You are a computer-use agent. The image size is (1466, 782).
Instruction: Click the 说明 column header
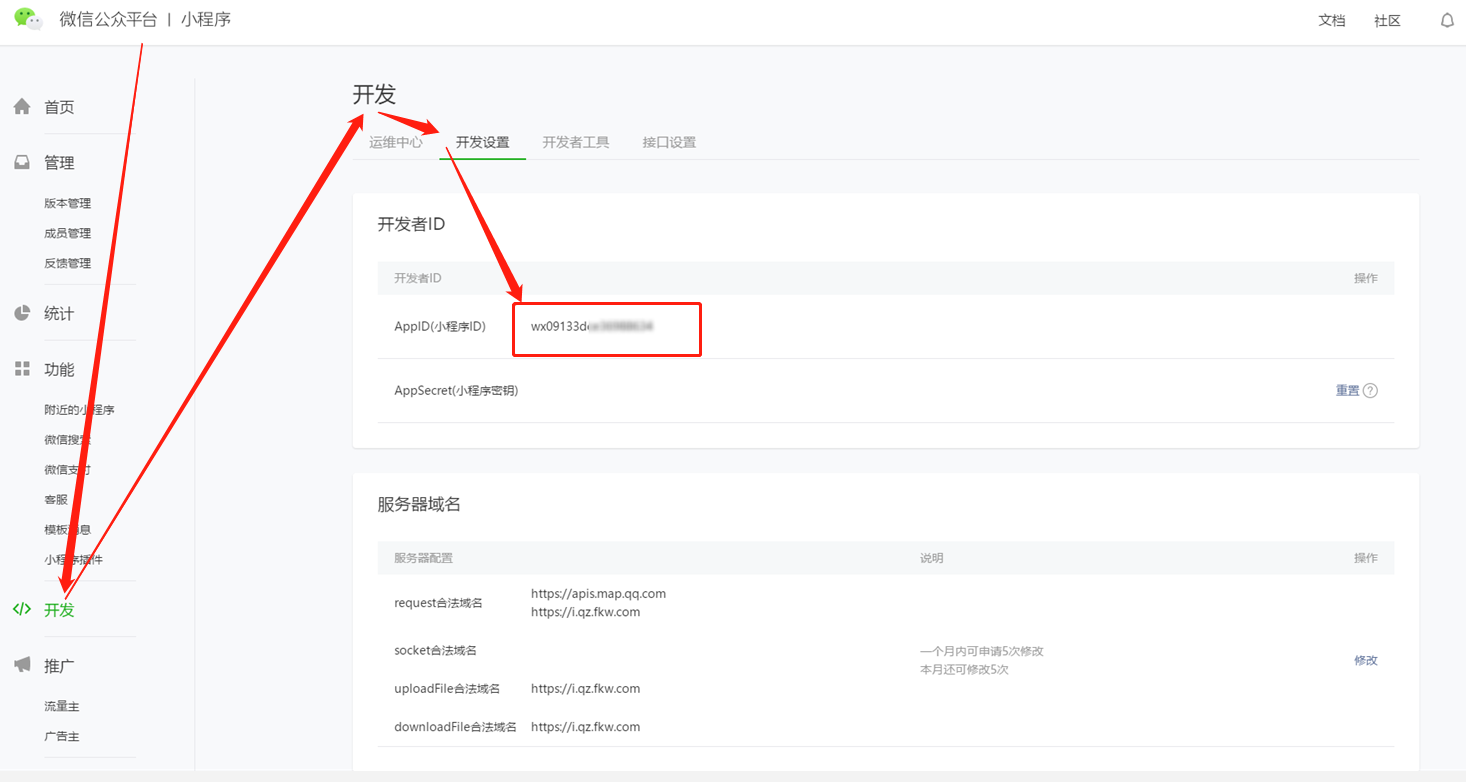coord(931,558)
